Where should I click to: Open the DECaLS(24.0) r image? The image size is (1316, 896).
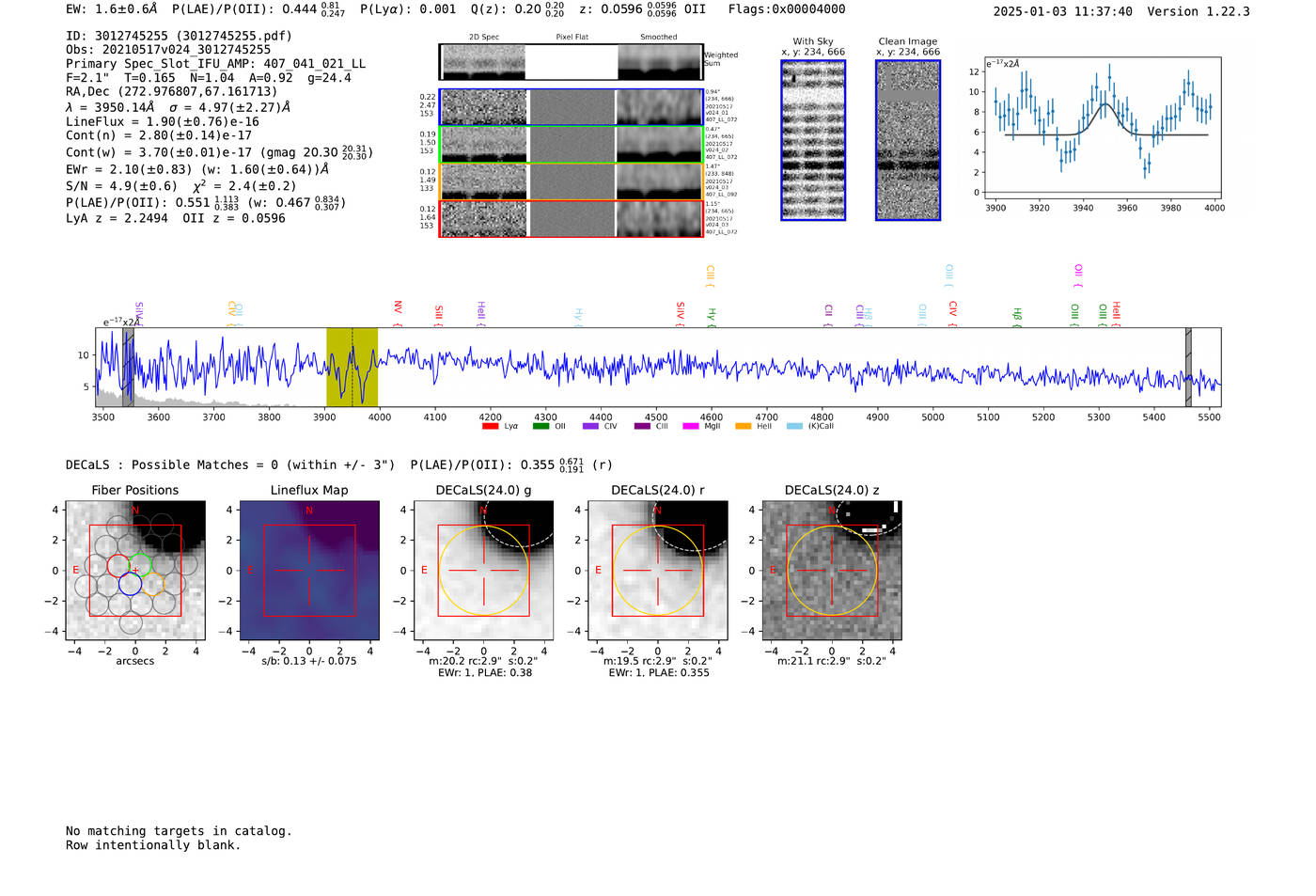658,570
